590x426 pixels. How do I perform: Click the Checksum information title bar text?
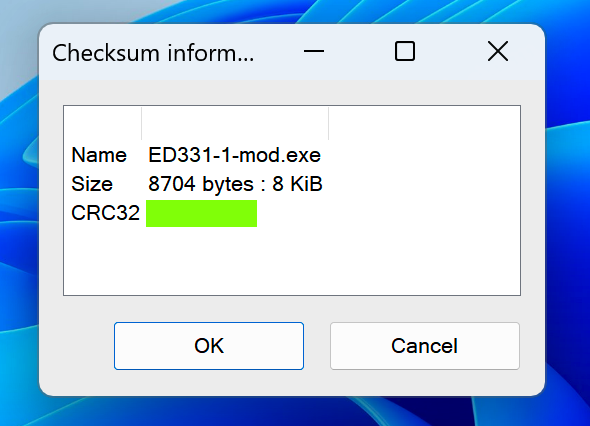(x=153, y=53)
